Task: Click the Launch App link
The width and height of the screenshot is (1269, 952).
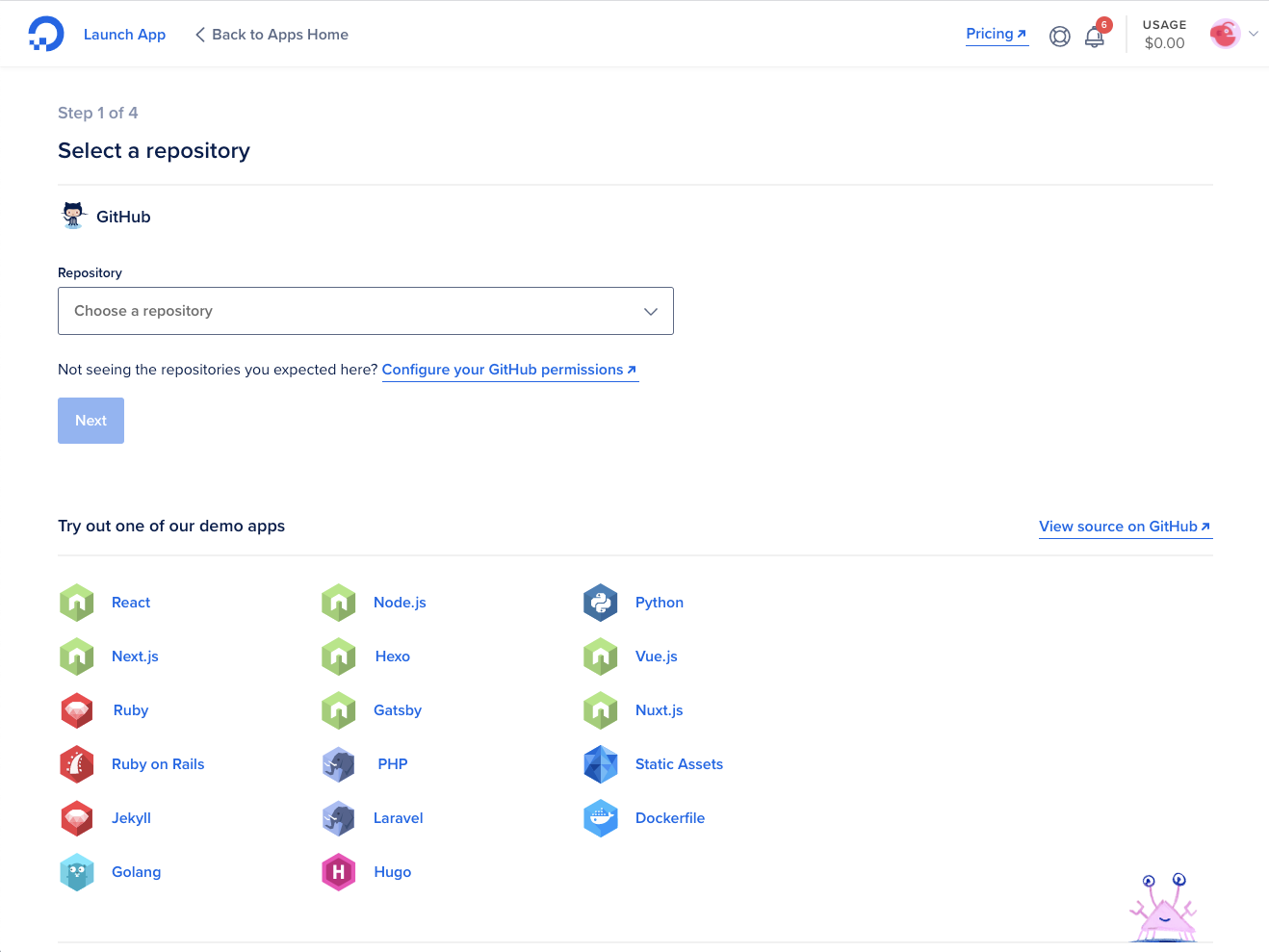Action: click(x=124, y=35)
